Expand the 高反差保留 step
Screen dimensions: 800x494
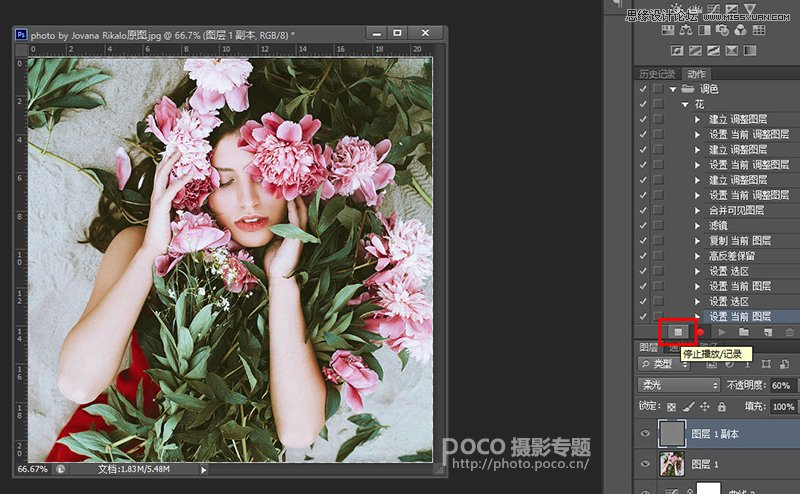pyautogui.click(x=697, y=256)
